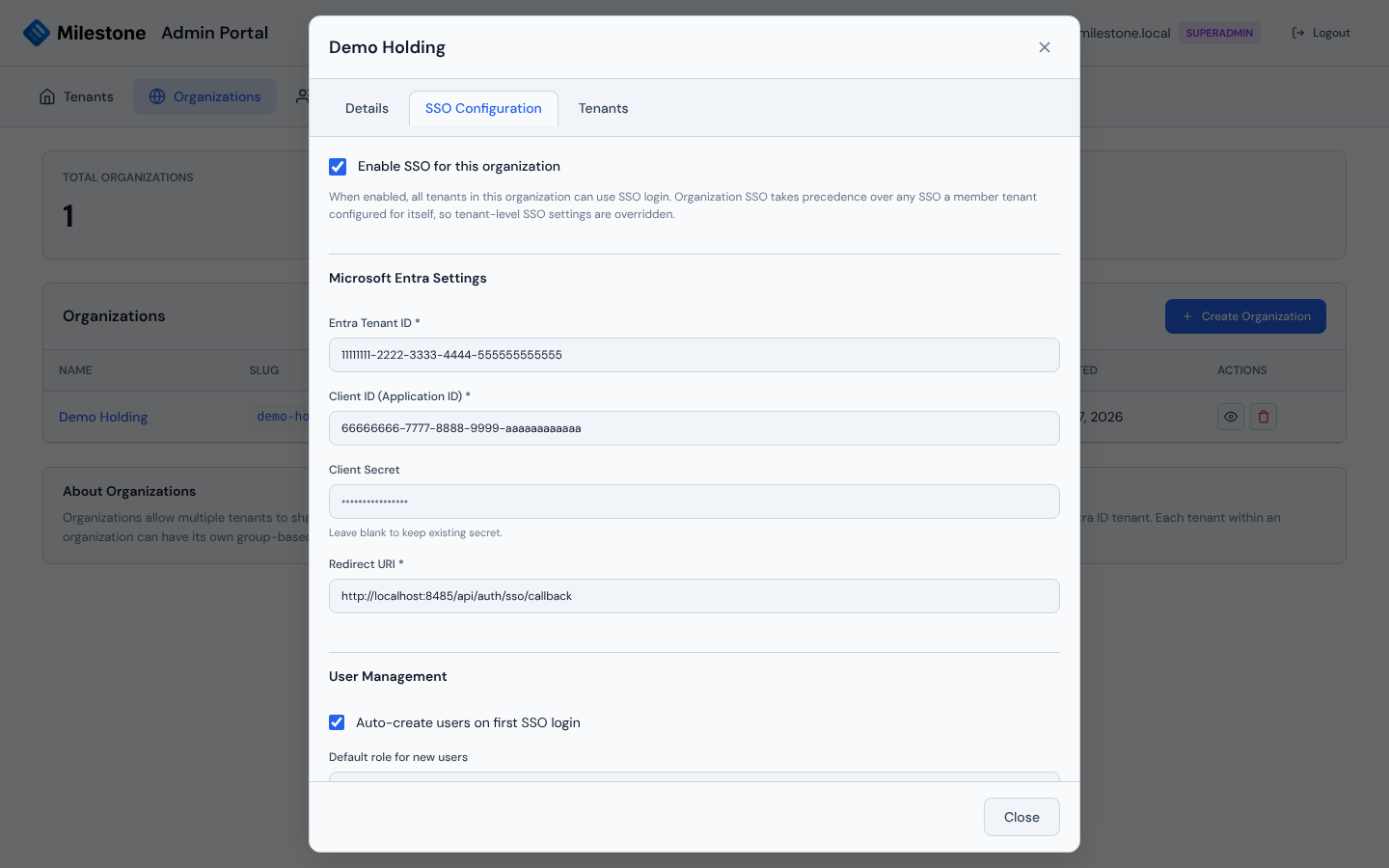Screen dimensions: 1389x868
Task: Click the 'Default role for new users' label
Action: (x=398, y=757)
